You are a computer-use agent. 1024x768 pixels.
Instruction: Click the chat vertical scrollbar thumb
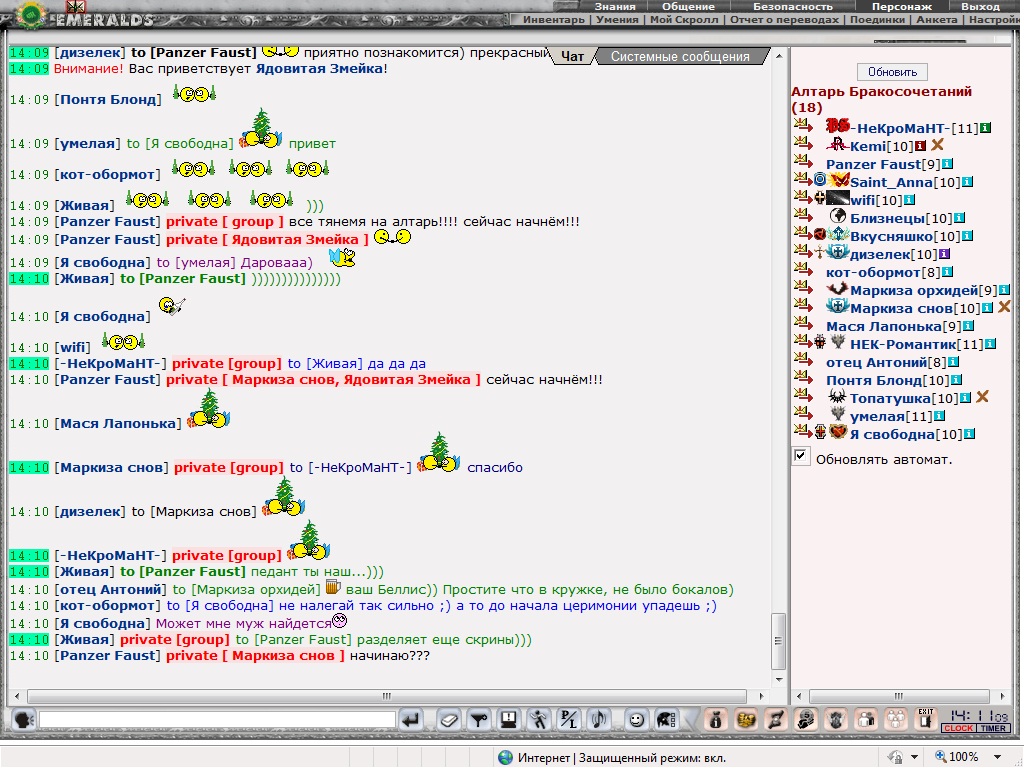[x=778, y=641]
